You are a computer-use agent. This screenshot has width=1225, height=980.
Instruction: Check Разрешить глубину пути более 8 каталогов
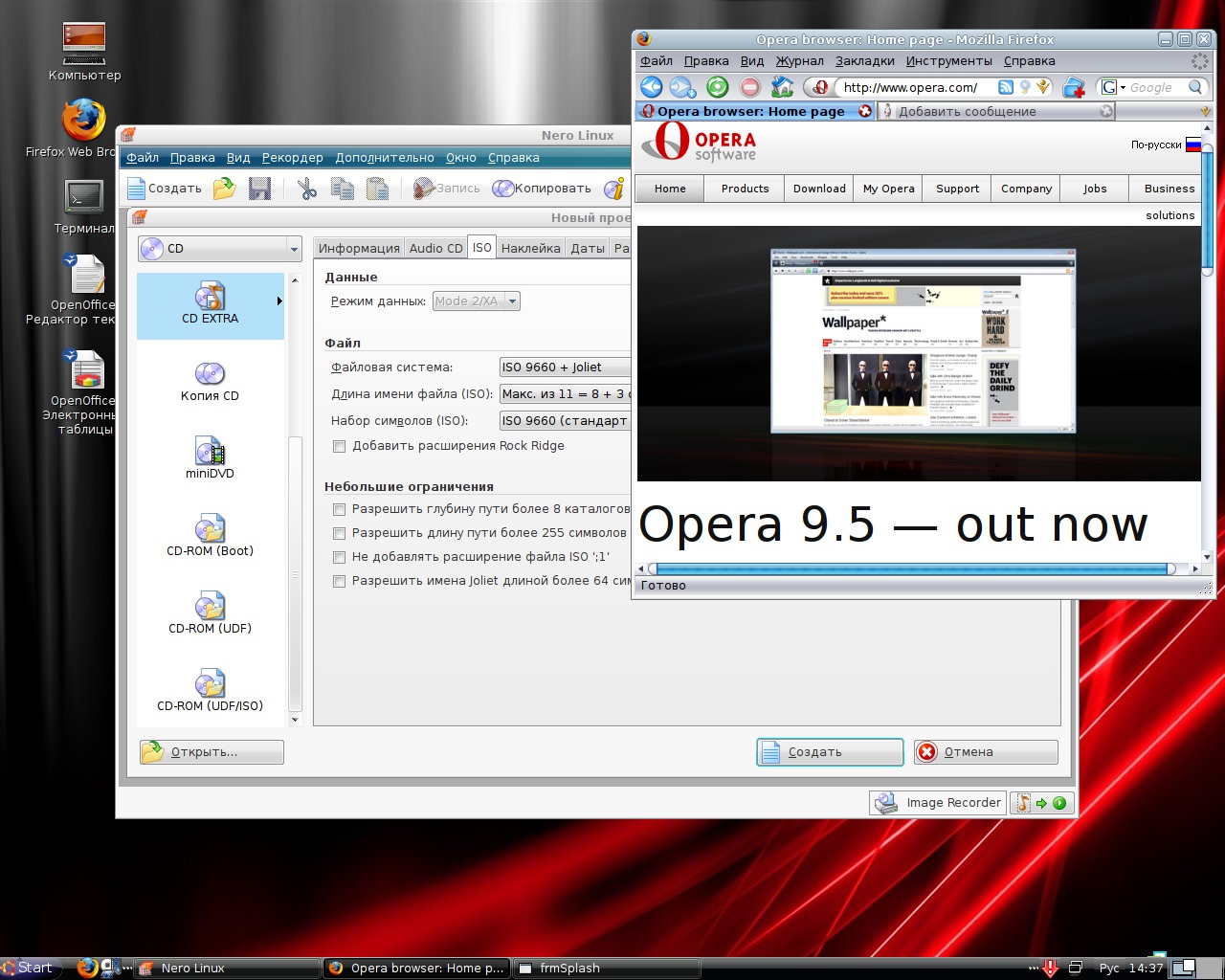pyautogui.click(x=339, y=509)
